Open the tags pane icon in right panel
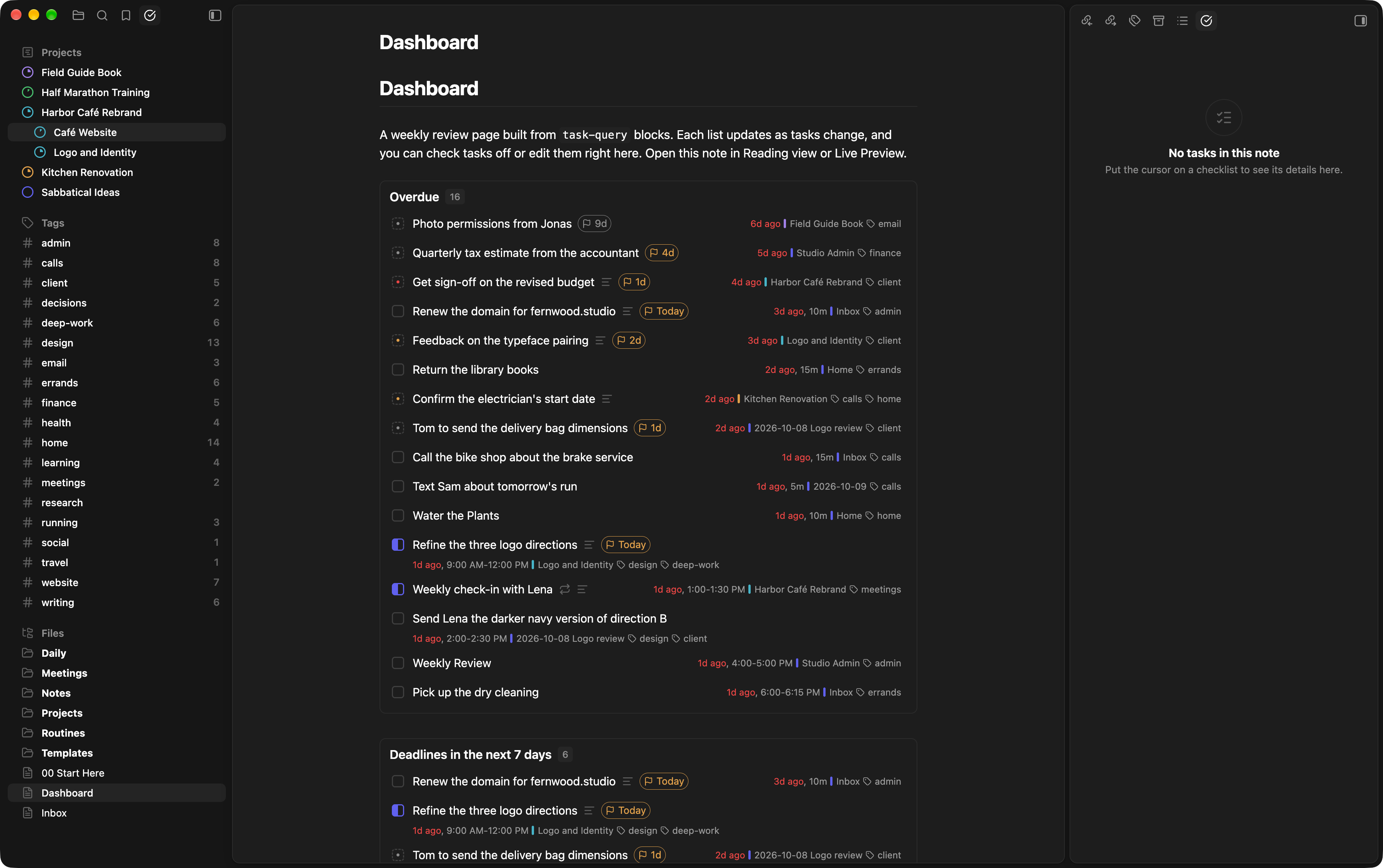 click(x=1134, y=21)
